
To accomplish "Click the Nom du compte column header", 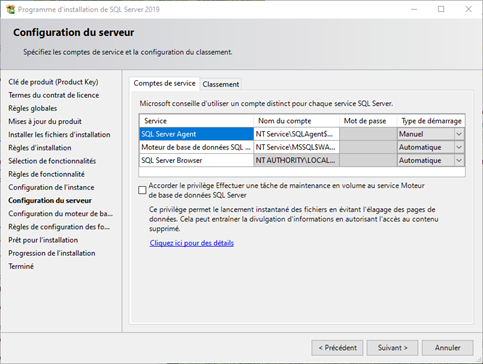I will pos(296,121).
